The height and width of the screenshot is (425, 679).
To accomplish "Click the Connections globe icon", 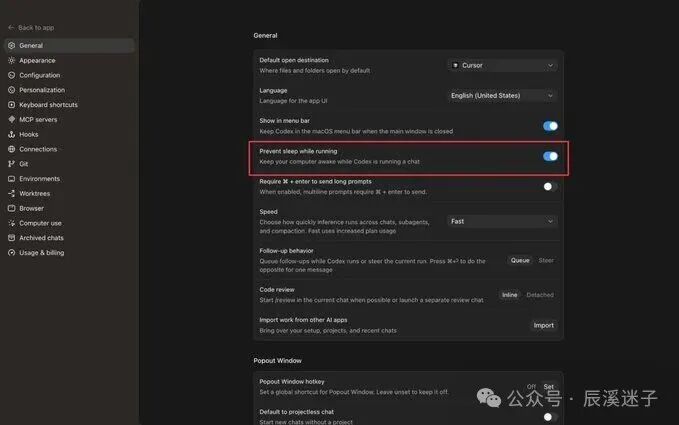I will click(12, 149).
